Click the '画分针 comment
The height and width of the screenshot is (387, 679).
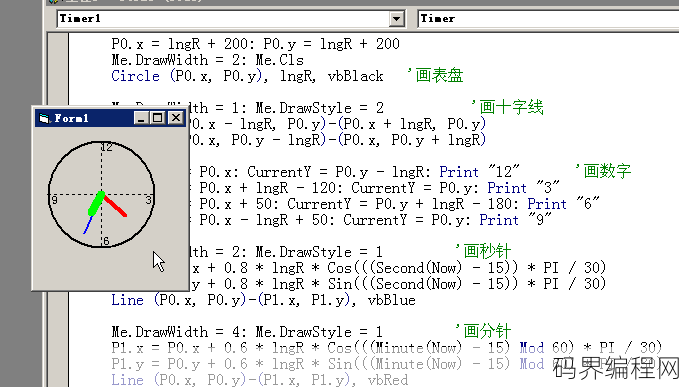(x=483, y=331)
